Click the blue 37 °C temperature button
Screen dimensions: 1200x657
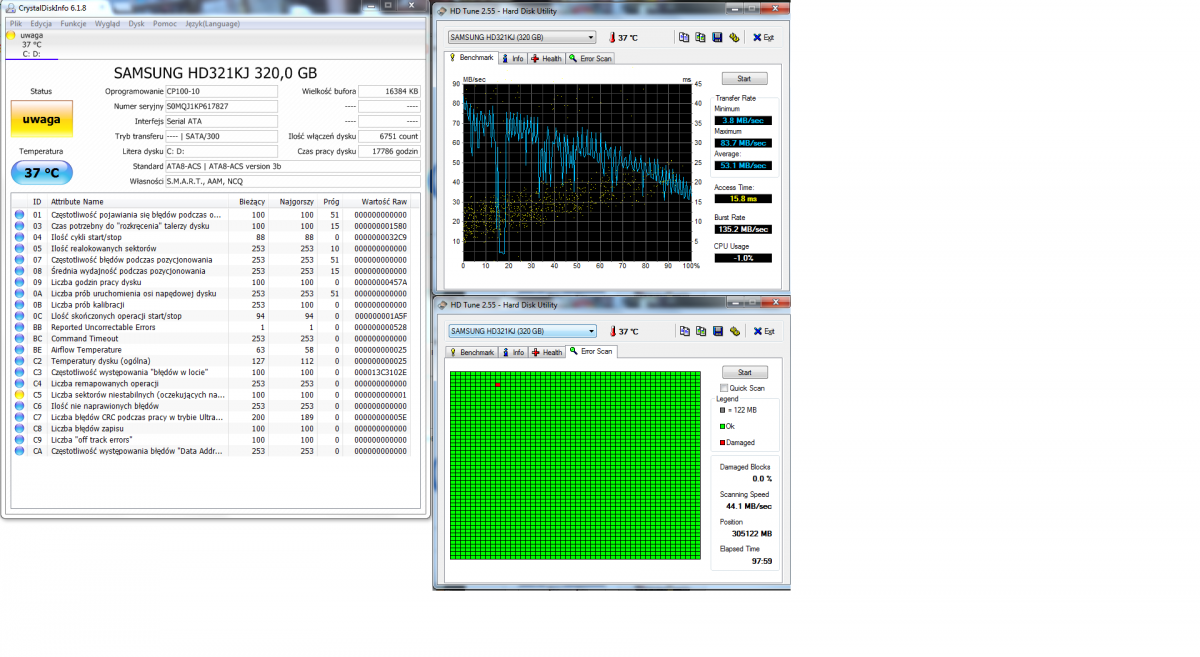click(x=41, y=172)
